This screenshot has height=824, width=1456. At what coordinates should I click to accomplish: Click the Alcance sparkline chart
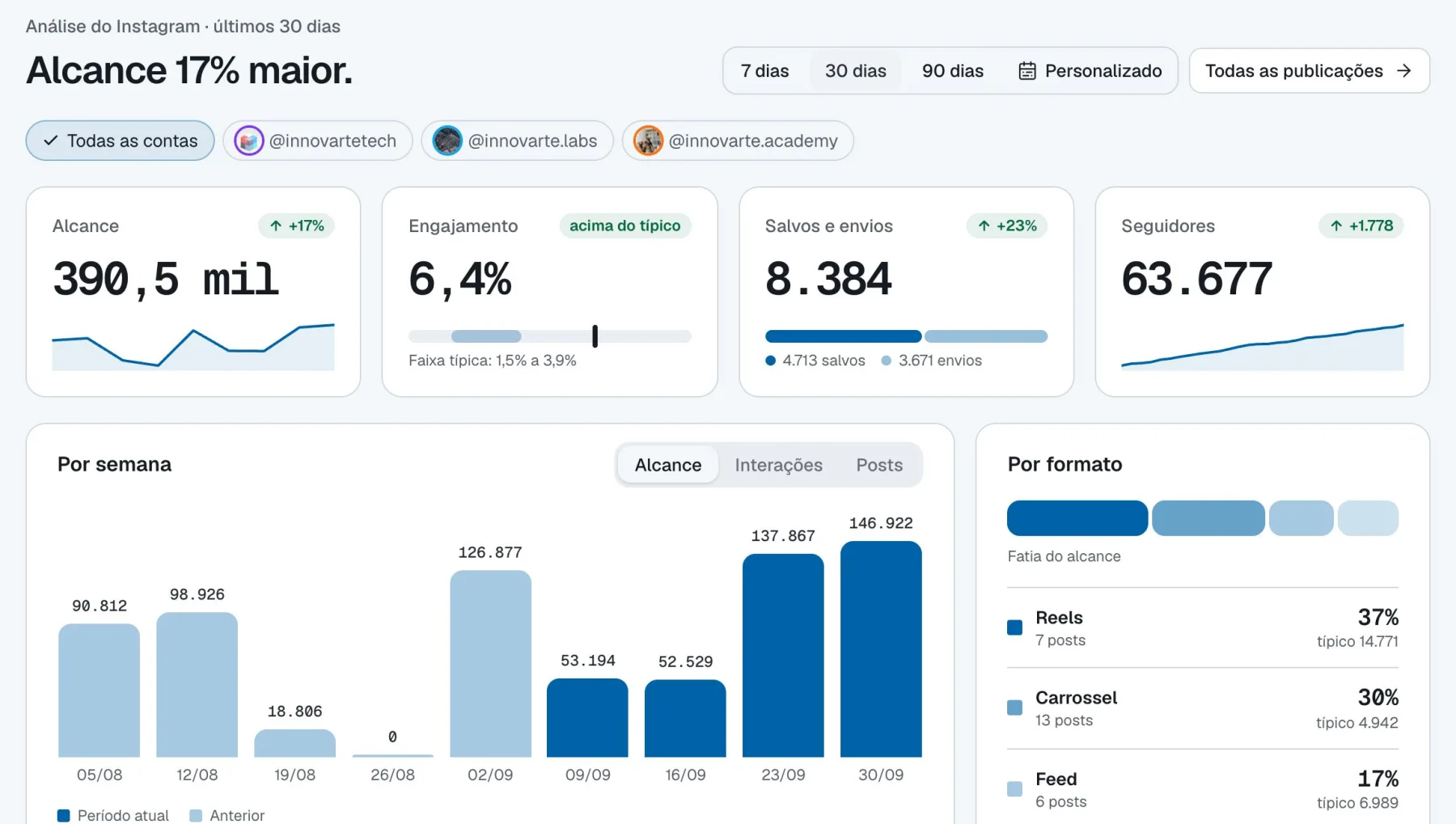(x=193, y=347)
